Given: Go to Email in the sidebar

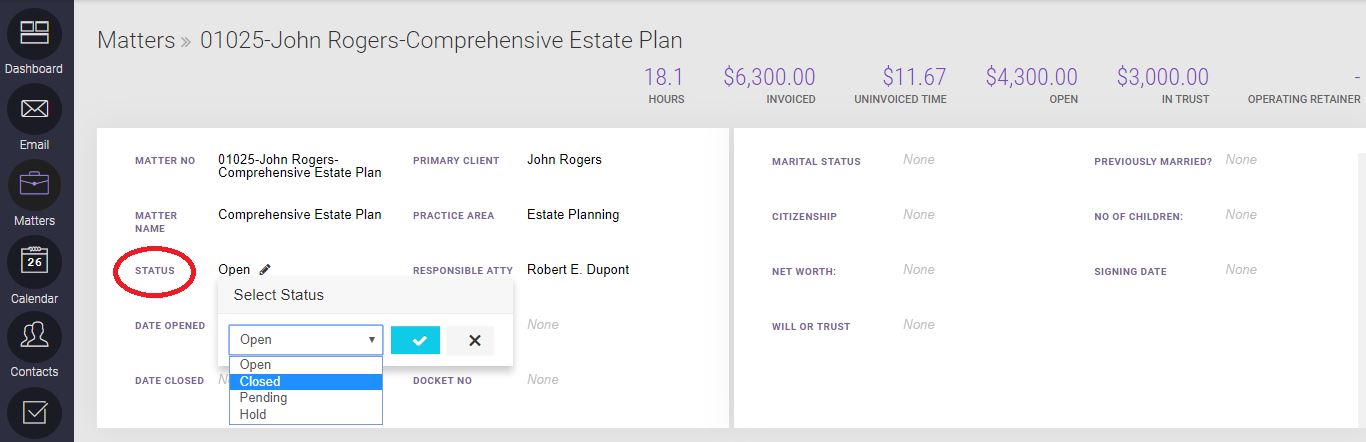Looking at the screenshot, I should click(x=34, y=110).
